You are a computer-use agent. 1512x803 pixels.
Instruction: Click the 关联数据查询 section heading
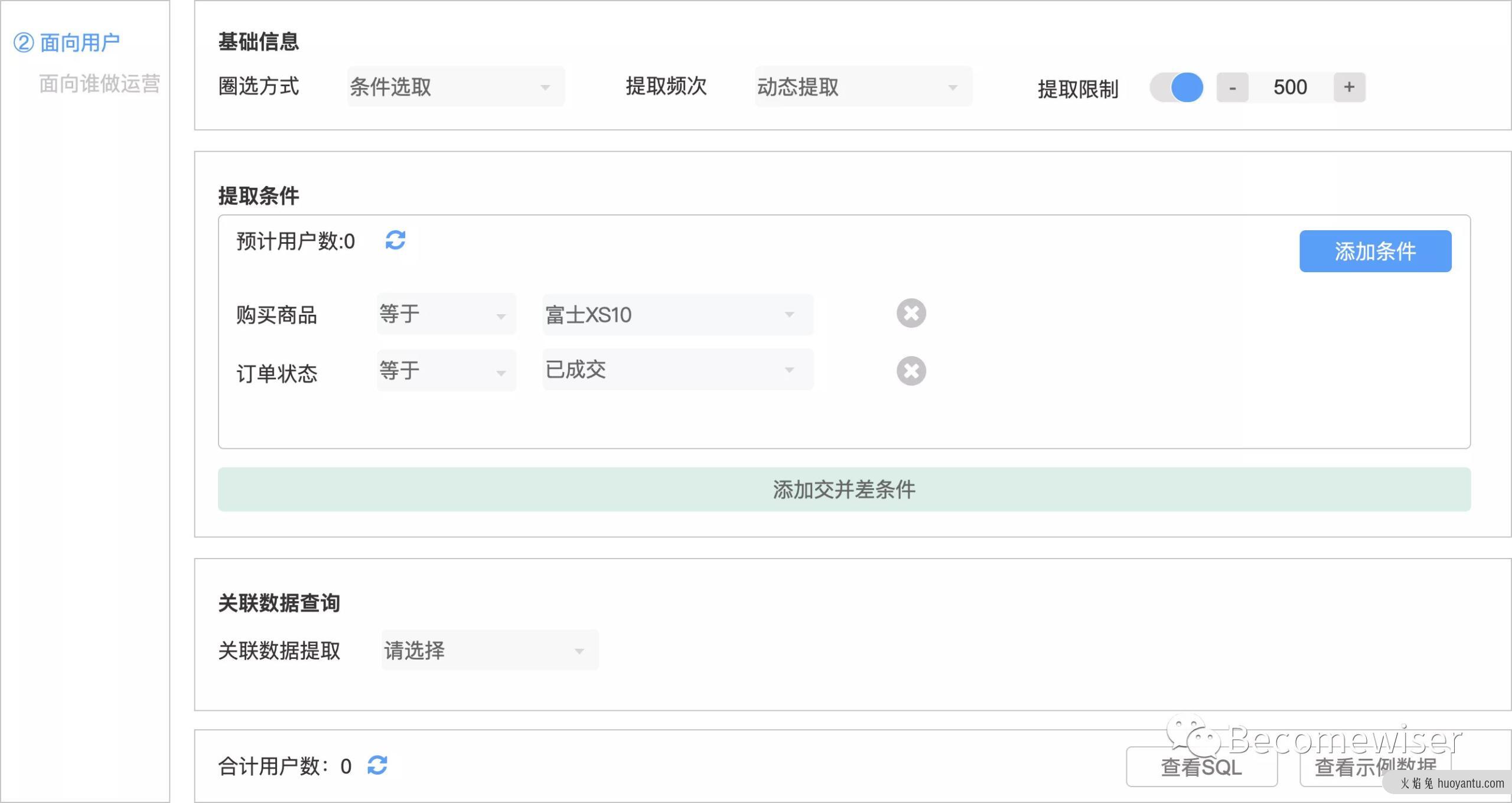279,603
